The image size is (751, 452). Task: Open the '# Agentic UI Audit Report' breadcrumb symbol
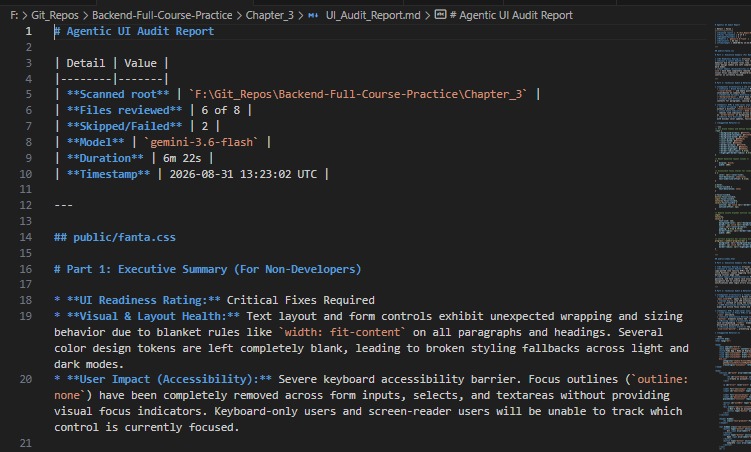click(x=511, y=15)
